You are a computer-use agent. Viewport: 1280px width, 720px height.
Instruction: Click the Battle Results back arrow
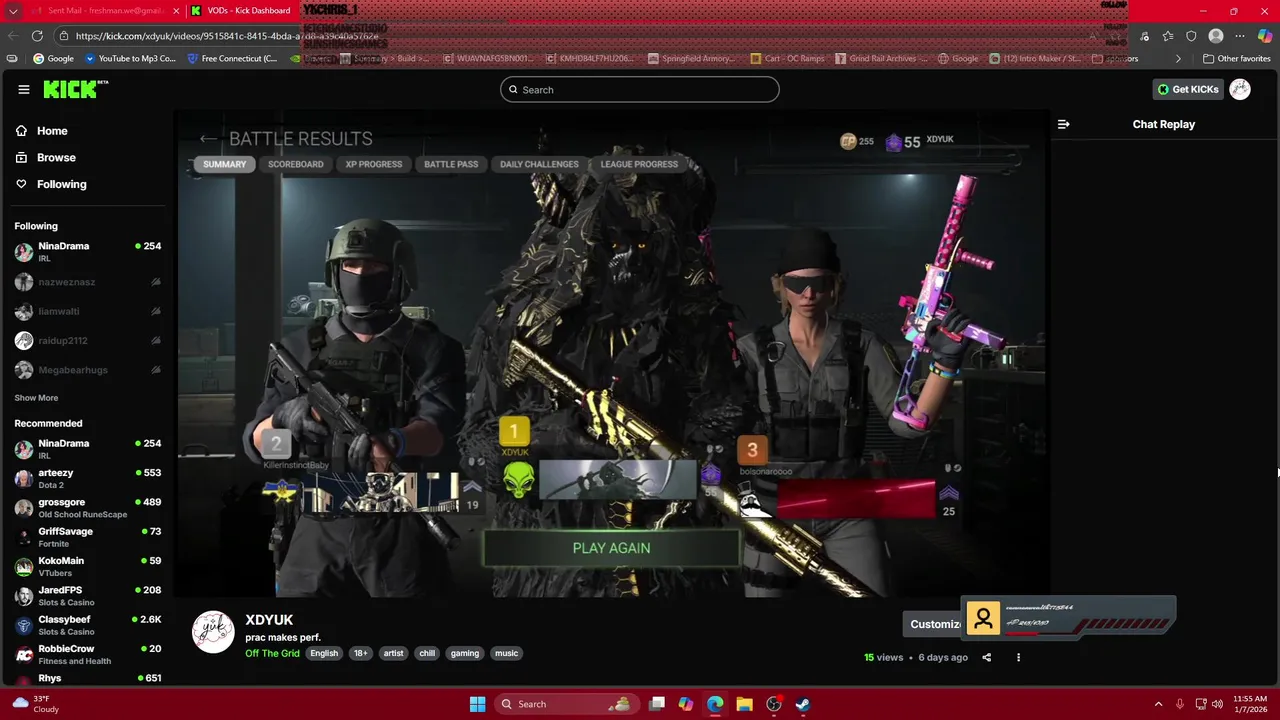pyautogui.click(x=207, y=139)
